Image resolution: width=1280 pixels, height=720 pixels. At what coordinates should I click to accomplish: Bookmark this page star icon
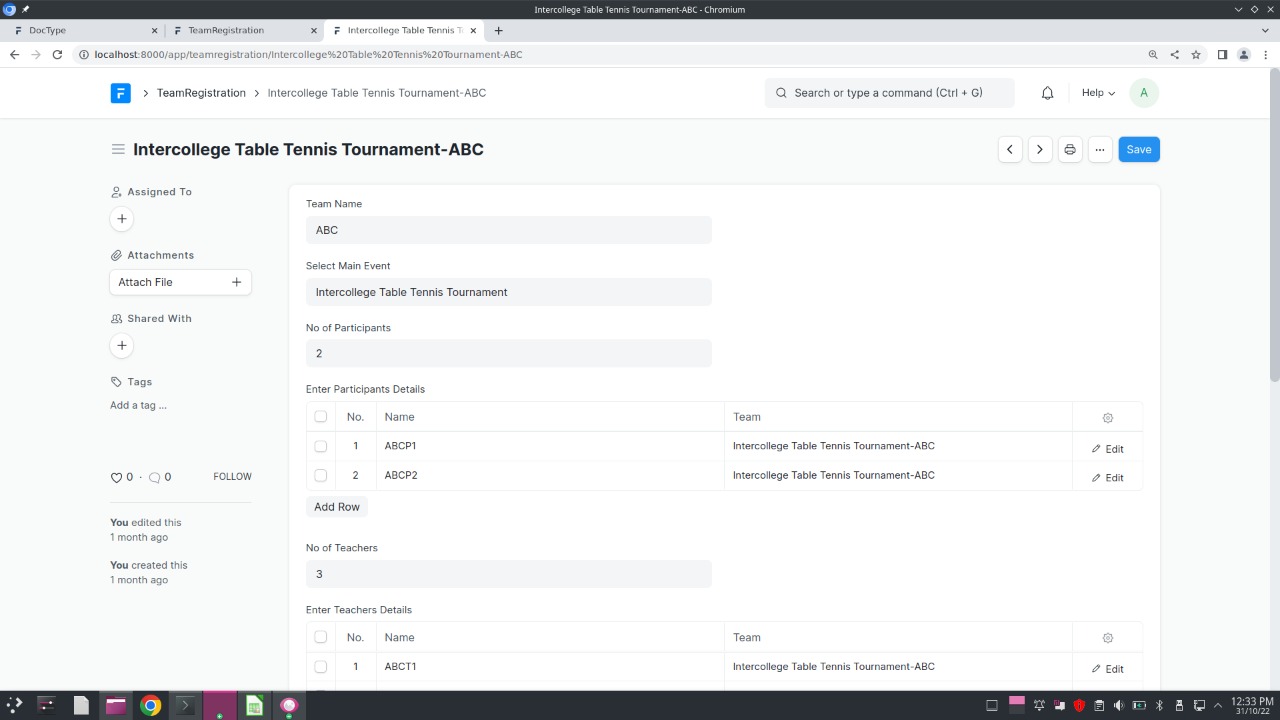point(1196,55)
